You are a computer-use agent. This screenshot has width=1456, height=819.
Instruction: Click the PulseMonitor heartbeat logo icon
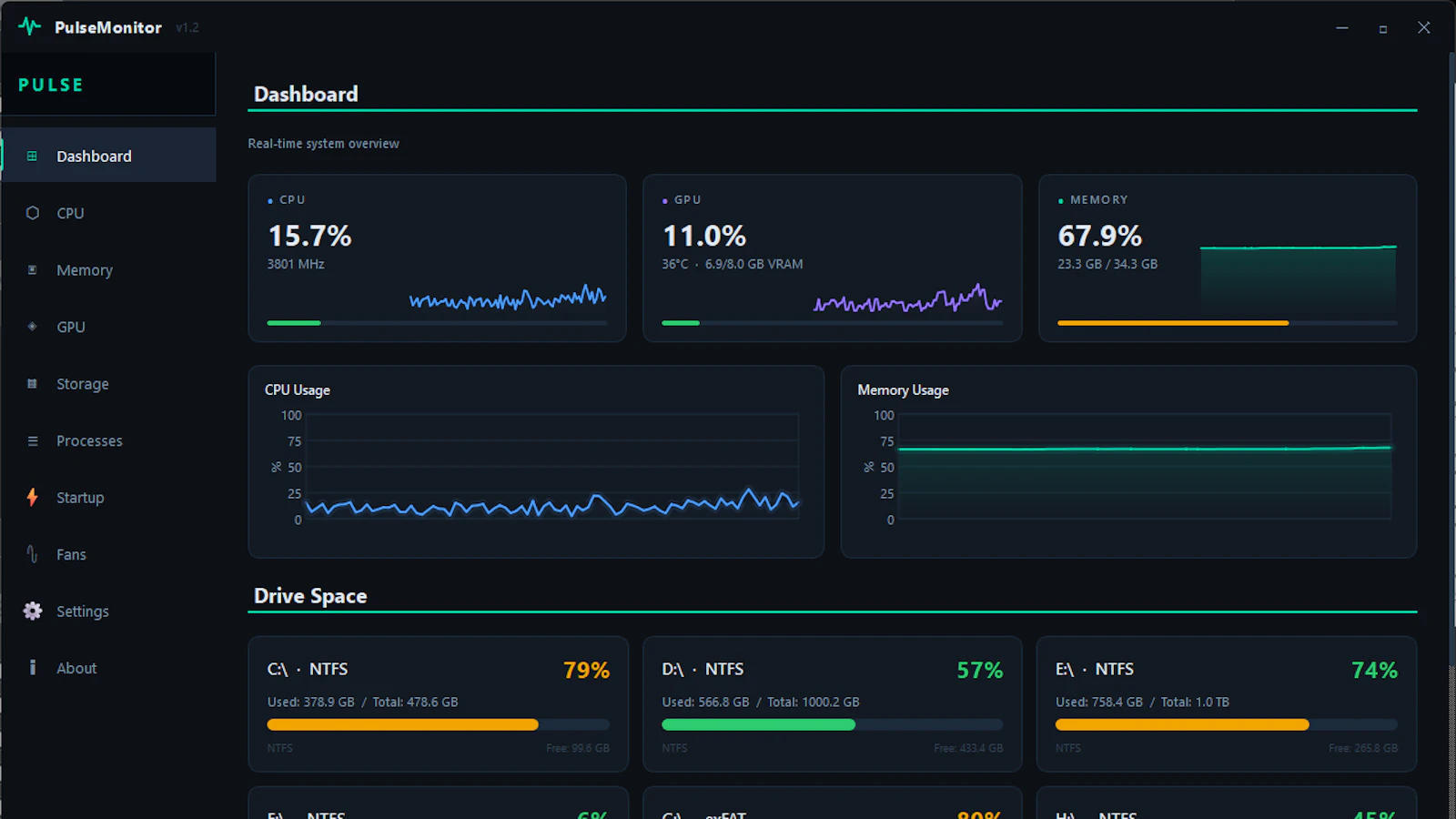pyautogui.click(x=30, y=26)
